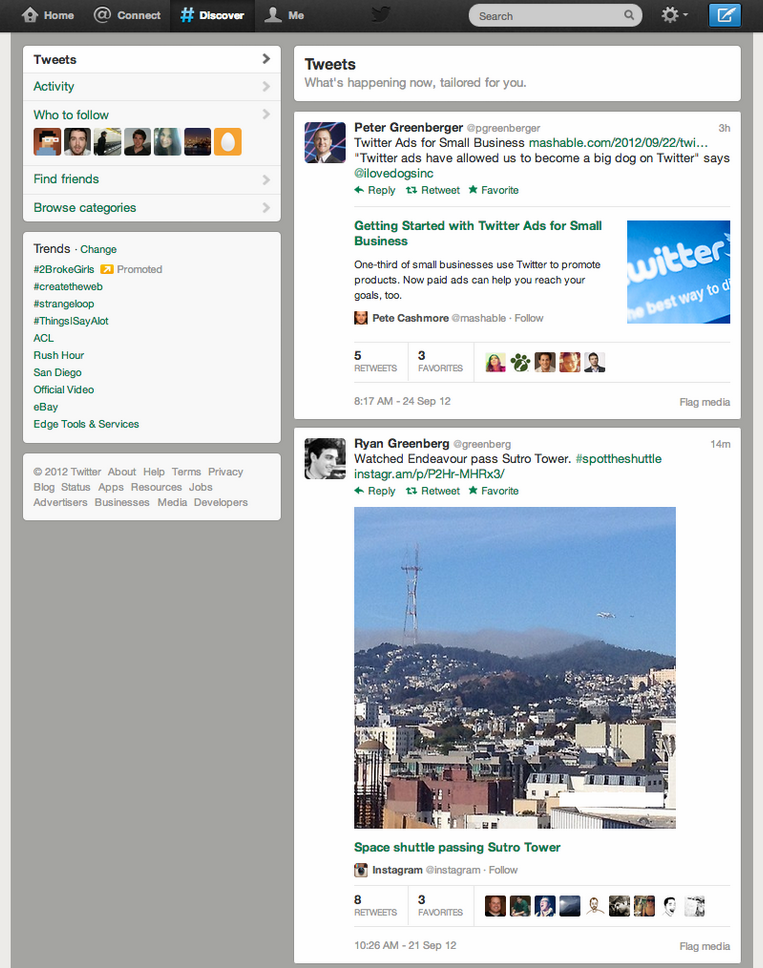Follow @mashable via Follow link
The image size is (763, 968).
(x=529, y=318)
